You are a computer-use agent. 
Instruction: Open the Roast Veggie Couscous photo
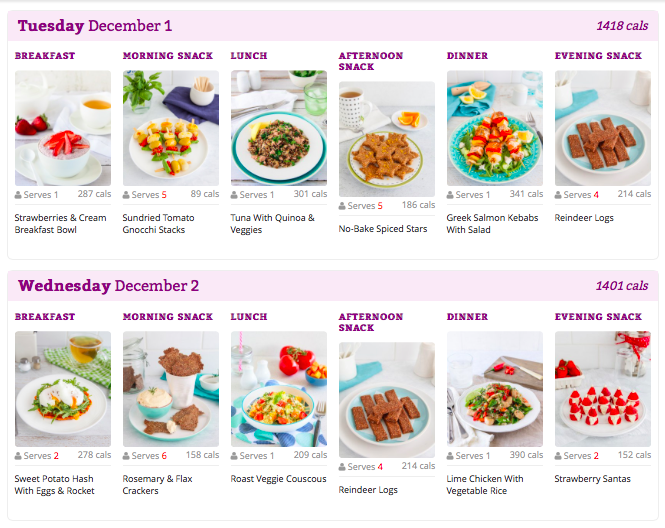279,389
